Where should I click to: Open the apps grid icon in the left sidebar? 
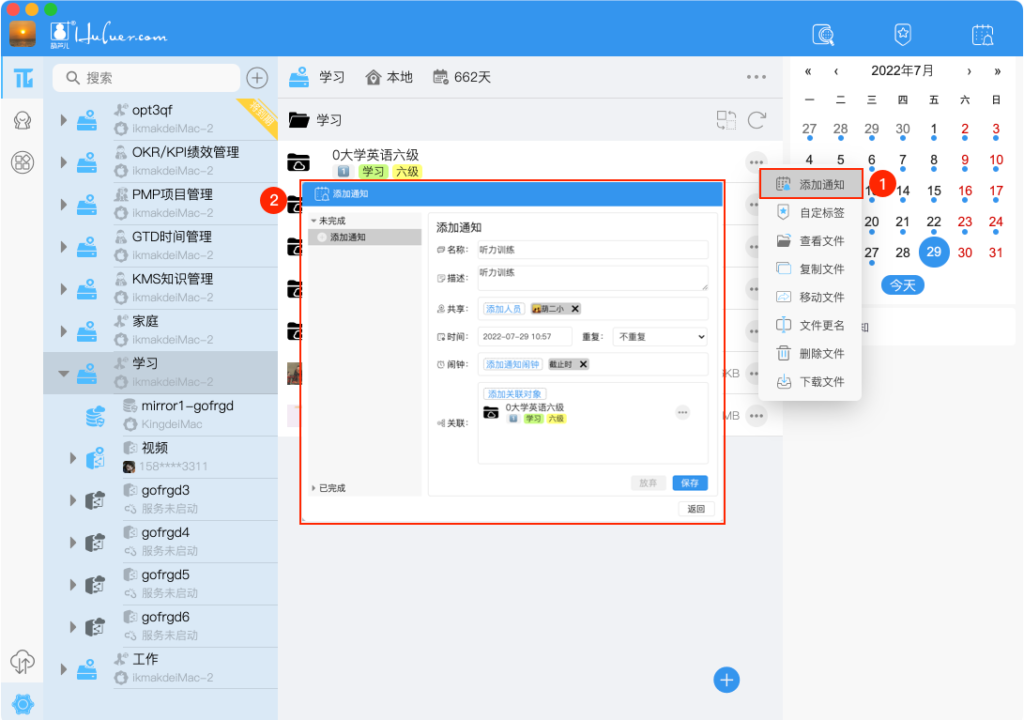[23, 162]
